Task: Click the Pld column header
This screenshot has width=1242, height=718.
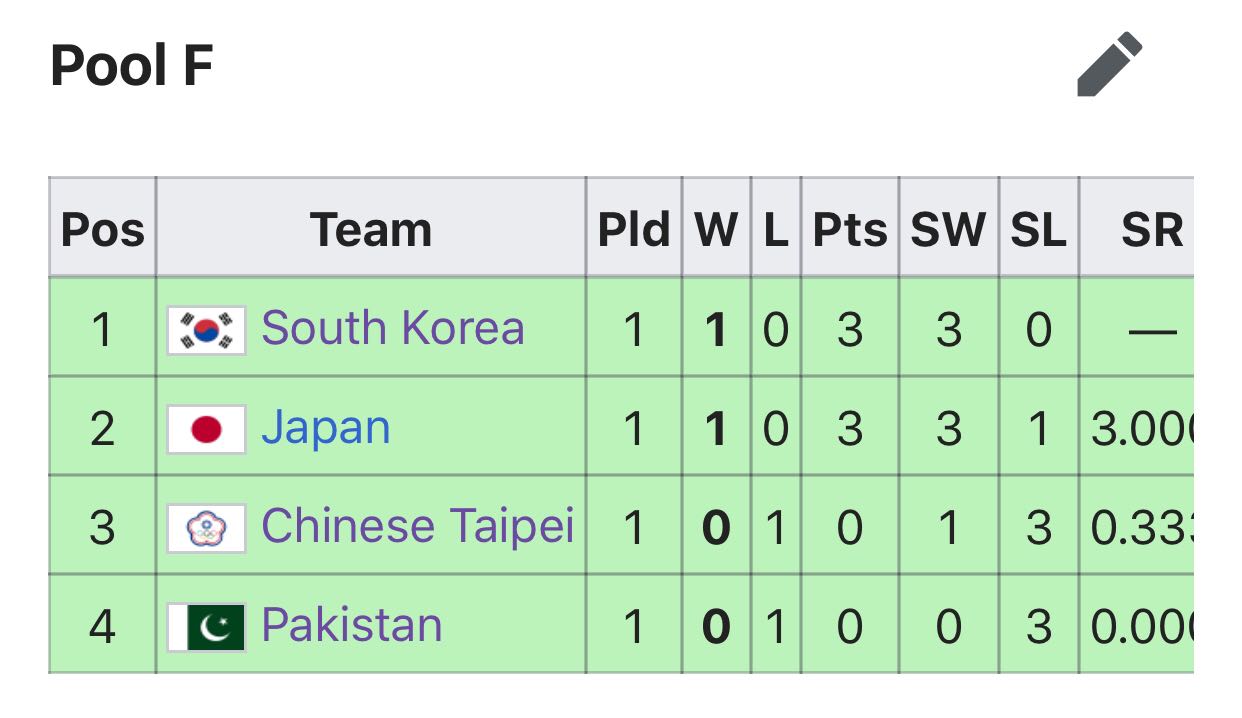Action: click(634, 229)
